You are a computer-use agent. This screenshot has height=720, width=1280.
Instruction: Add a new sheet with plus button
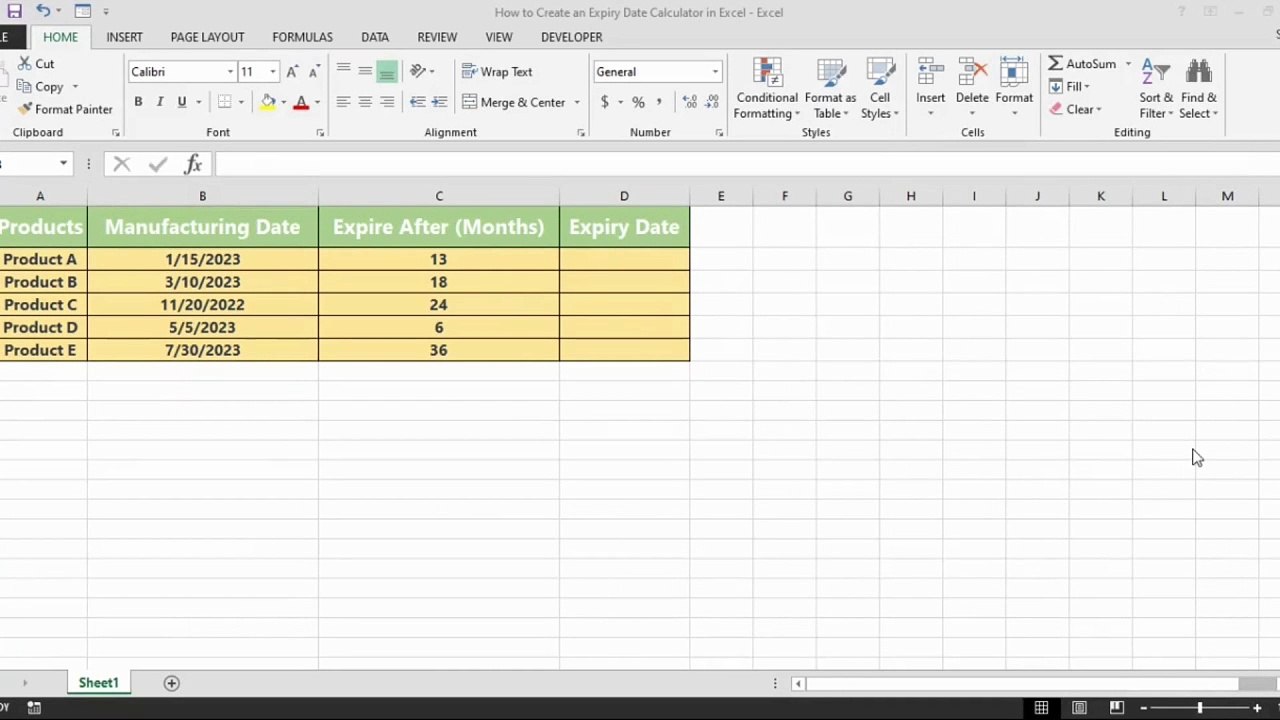coord(171,683)
